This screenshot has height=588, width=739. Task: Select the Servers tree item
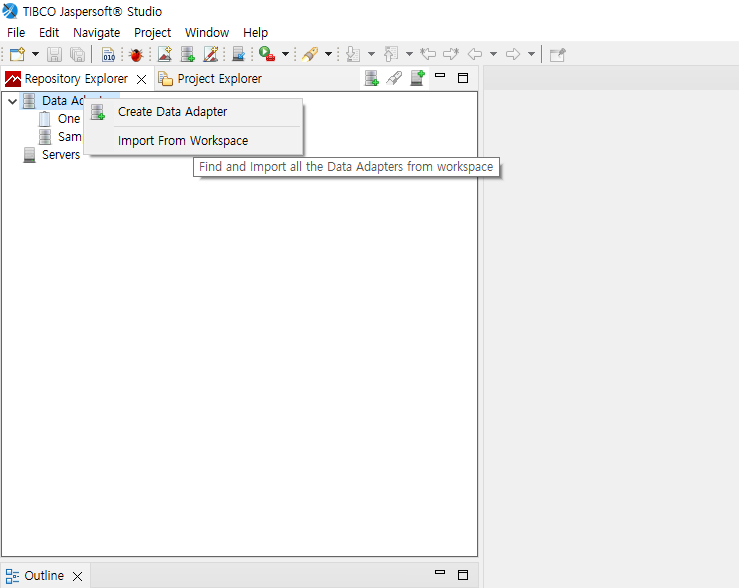click(x=52, y=155)
